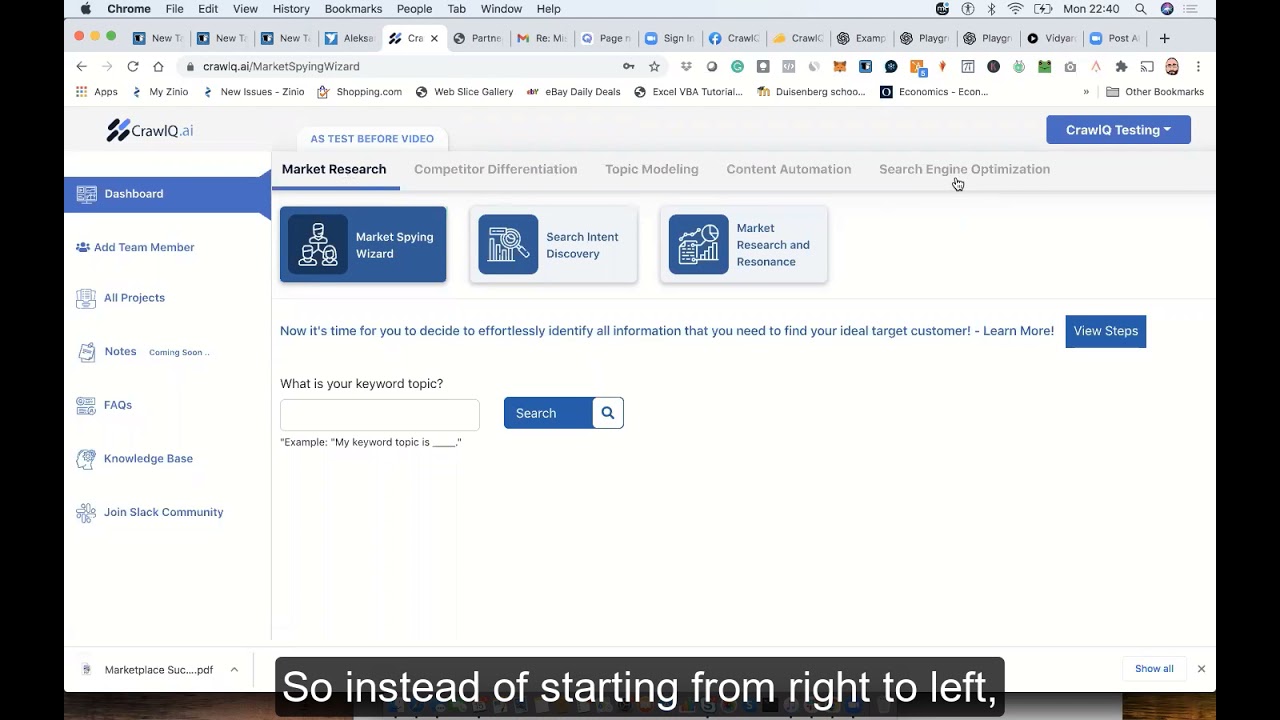This screenshot has width=1280, height=720.
Task: Reload the page in Chrome
Action: 132,66
